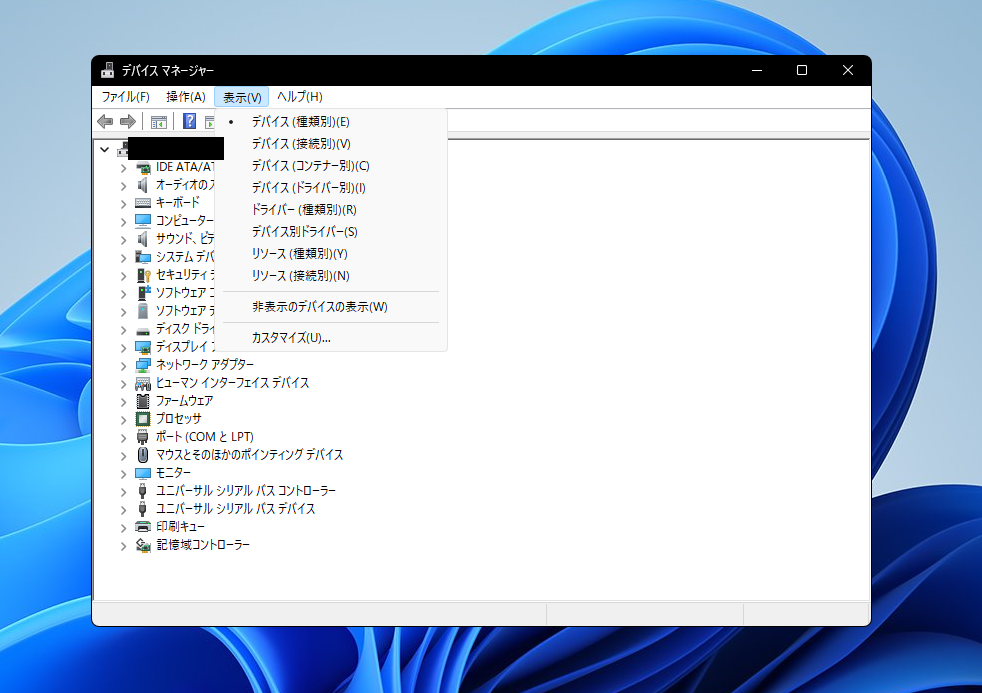
Task: Expand the ネットワーク アダプター node
Action: (x=123, y=366)
